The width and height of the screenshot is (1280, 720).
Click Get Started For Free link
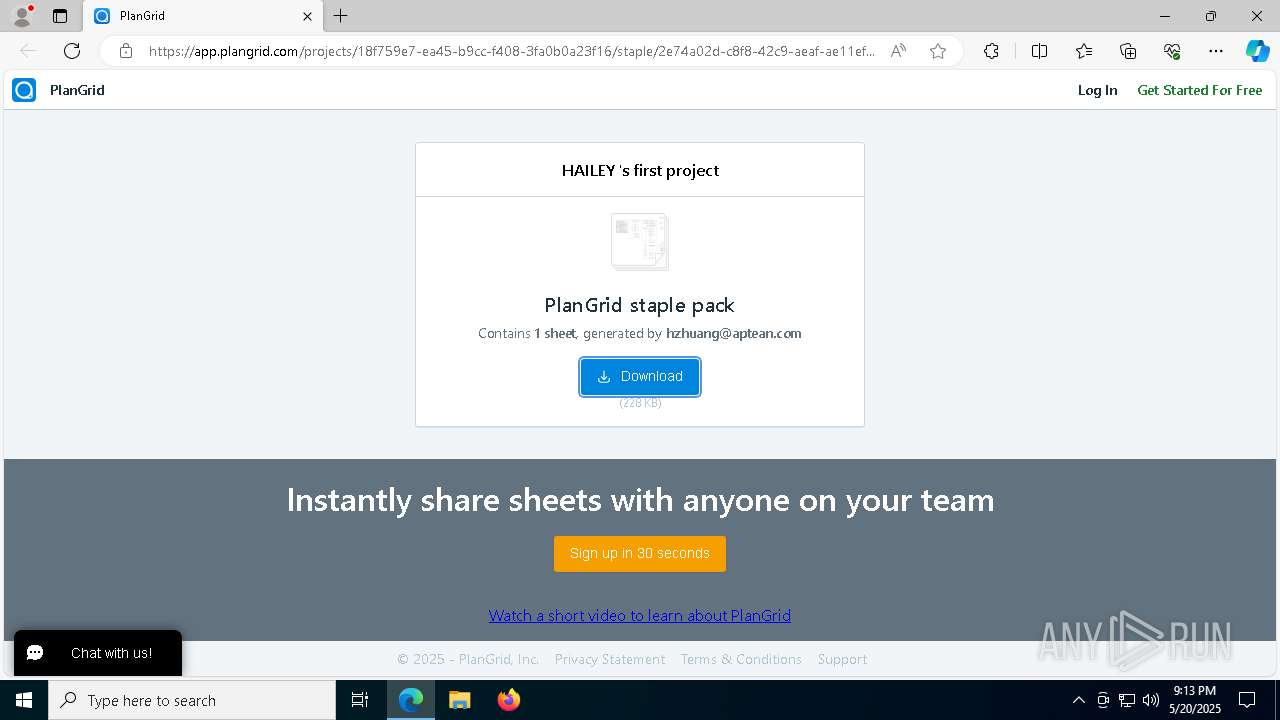(x=1199, y=90)
